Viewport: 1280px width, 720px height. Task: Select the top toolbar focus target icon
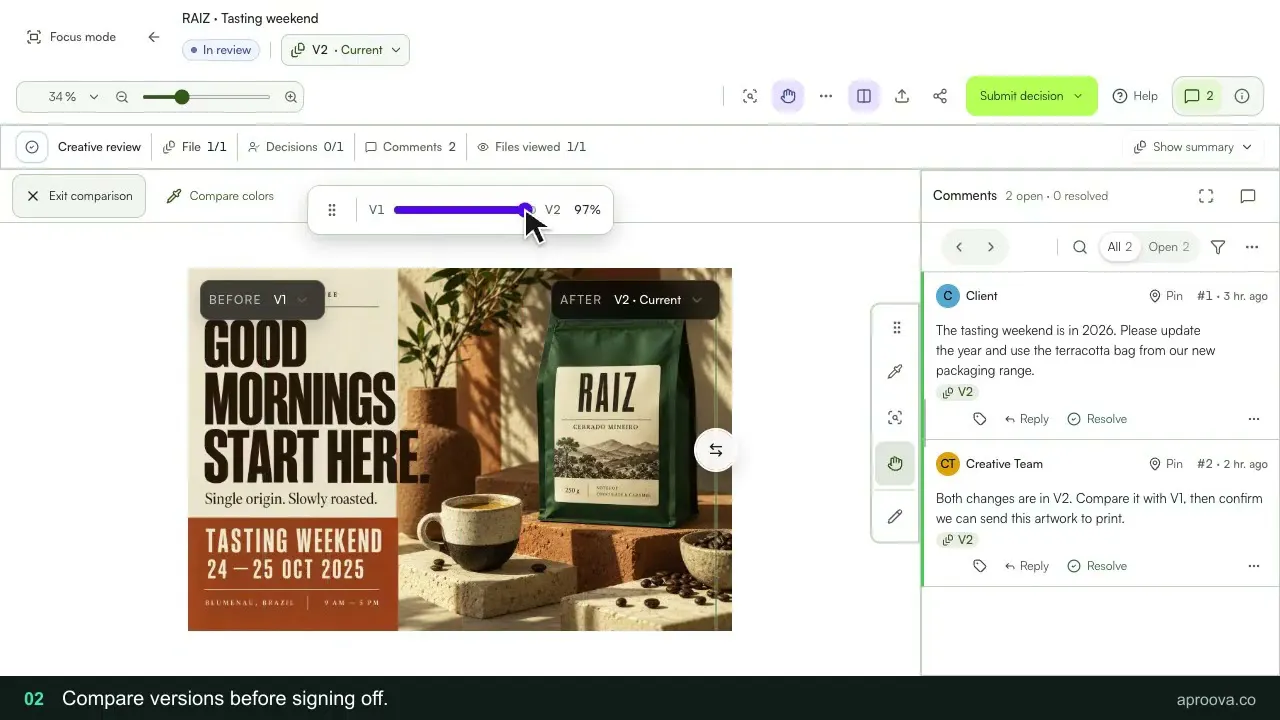[x=750, y=96]
